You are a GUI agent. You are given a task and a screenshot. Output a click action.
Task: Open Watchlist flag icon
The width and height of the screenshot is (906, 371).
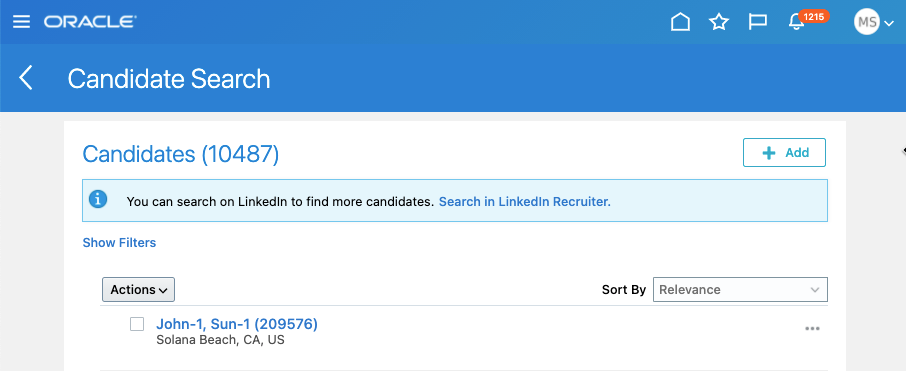758,22
